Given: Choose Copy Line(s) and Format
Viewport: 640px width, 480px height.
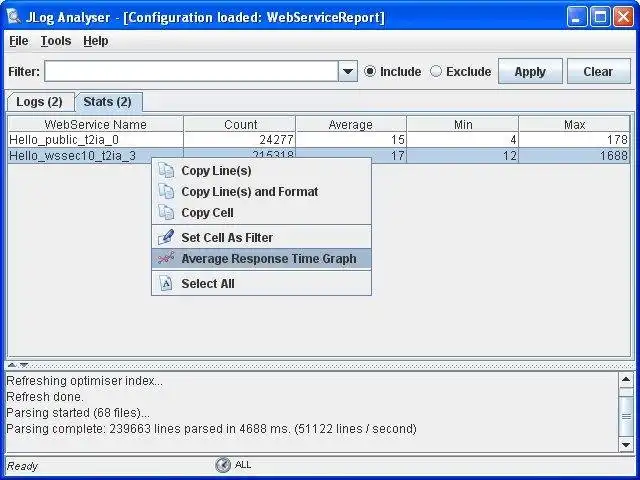Looking at the screenshot, I should (x=261, y=192).
